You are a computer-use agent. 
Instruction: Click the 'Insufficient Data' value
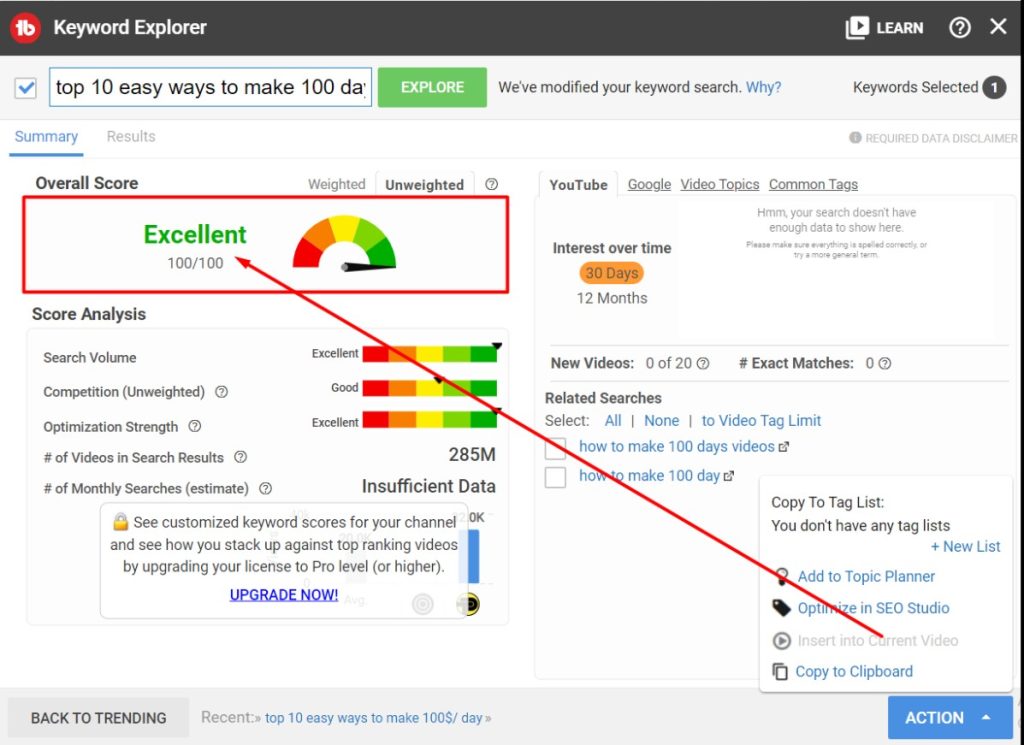[428, 486]
